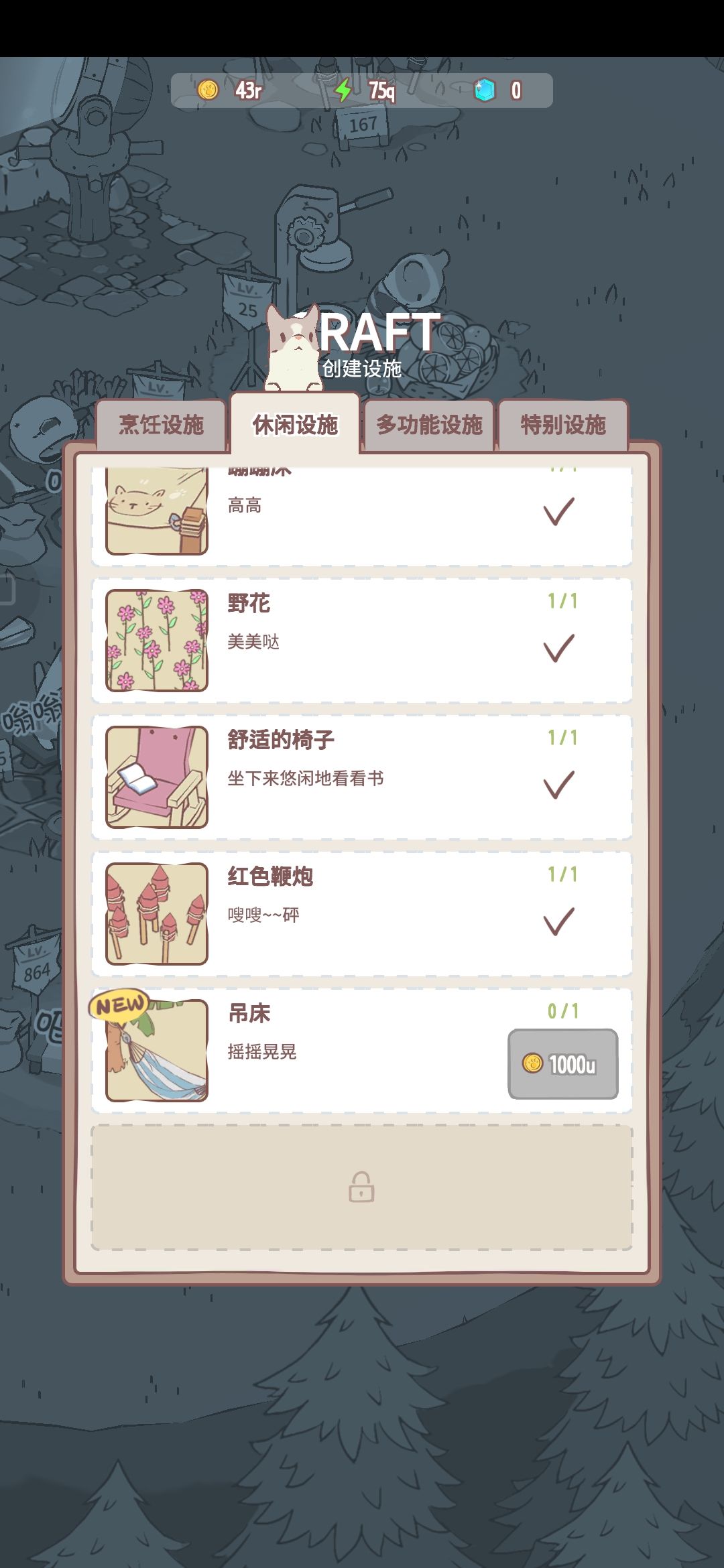Select the 休闲设施 tab

click(295, 423)
